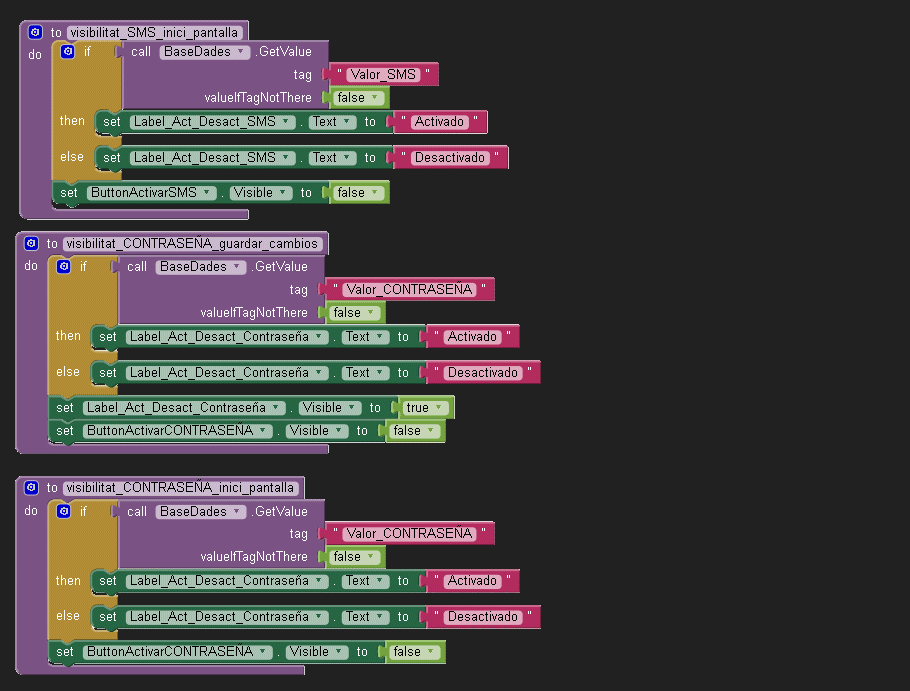The height and width of the screenshot is (691, 910).
Task: Open Text property dropdown in SMS else row
Action: point(331,158)
